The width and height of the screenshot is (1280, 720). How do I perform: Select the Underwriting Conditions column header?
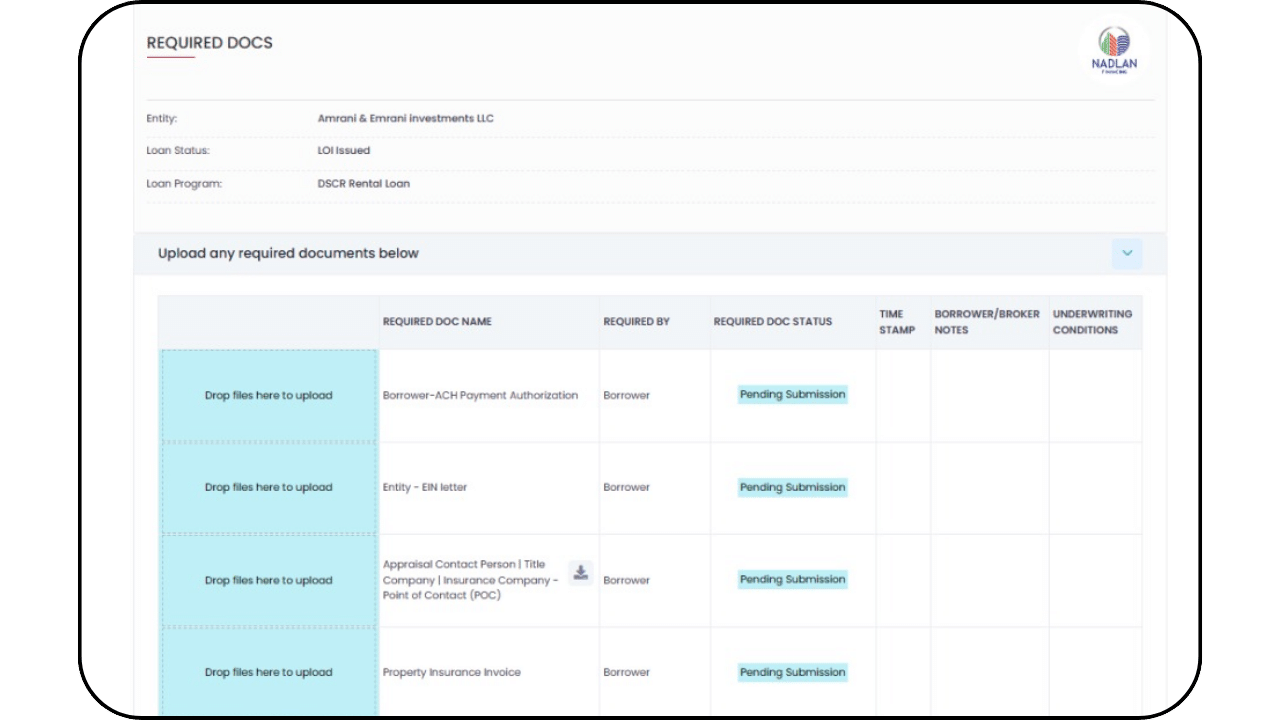[1092, 322]
